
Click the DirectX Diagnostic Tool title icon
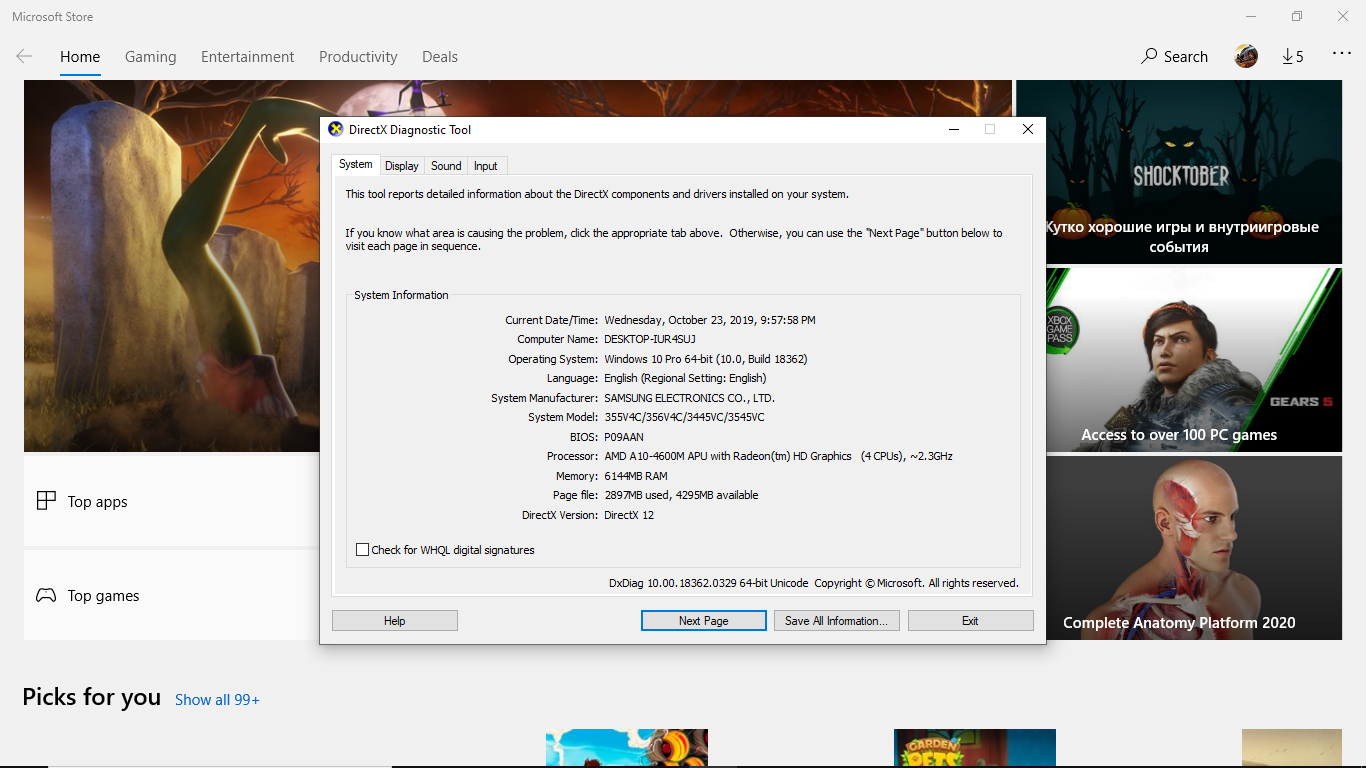pyautogui.click(x=336, y=129)
